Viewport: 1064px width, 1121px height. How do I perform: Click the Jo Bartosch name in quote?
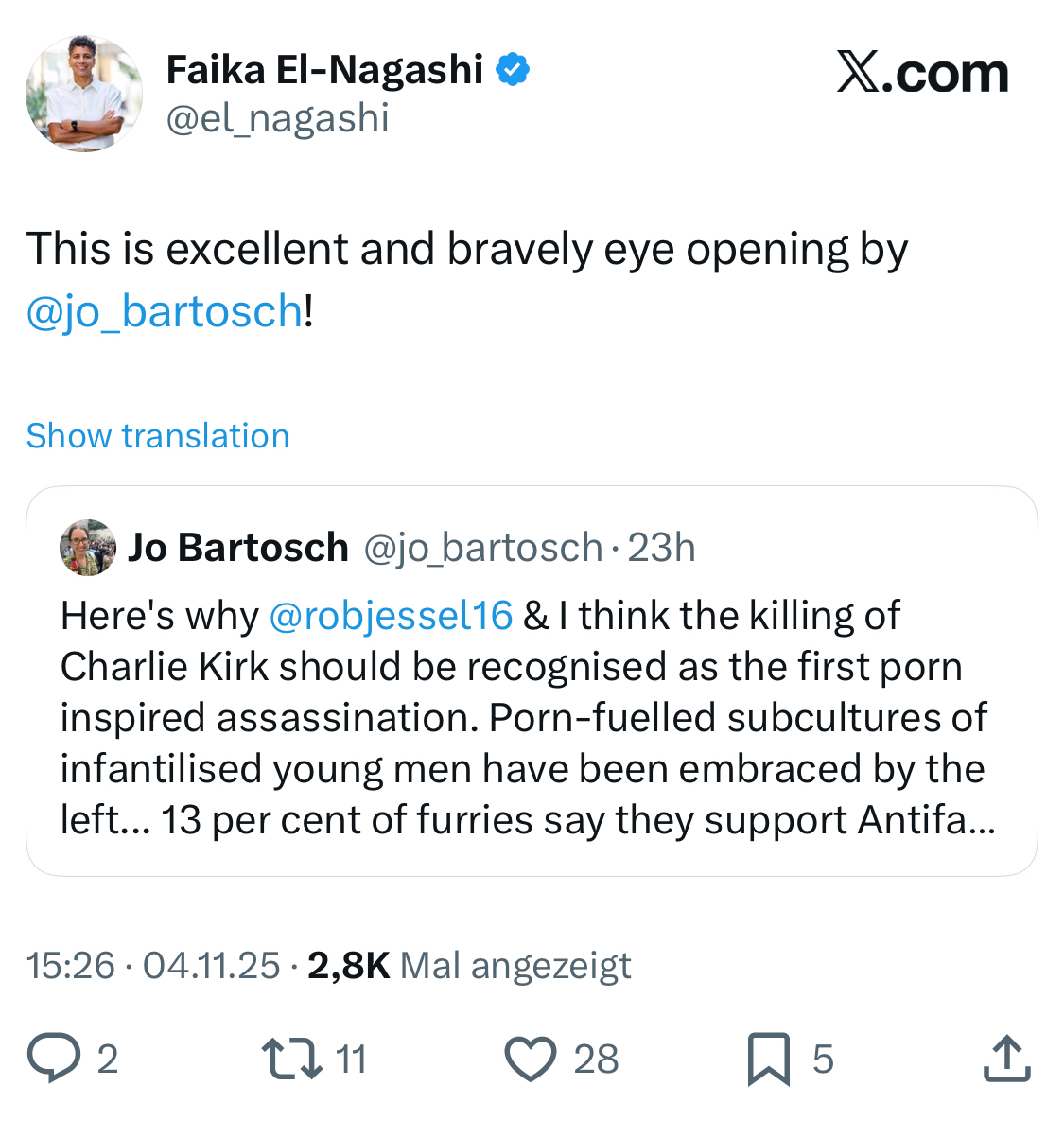point(238,548)
